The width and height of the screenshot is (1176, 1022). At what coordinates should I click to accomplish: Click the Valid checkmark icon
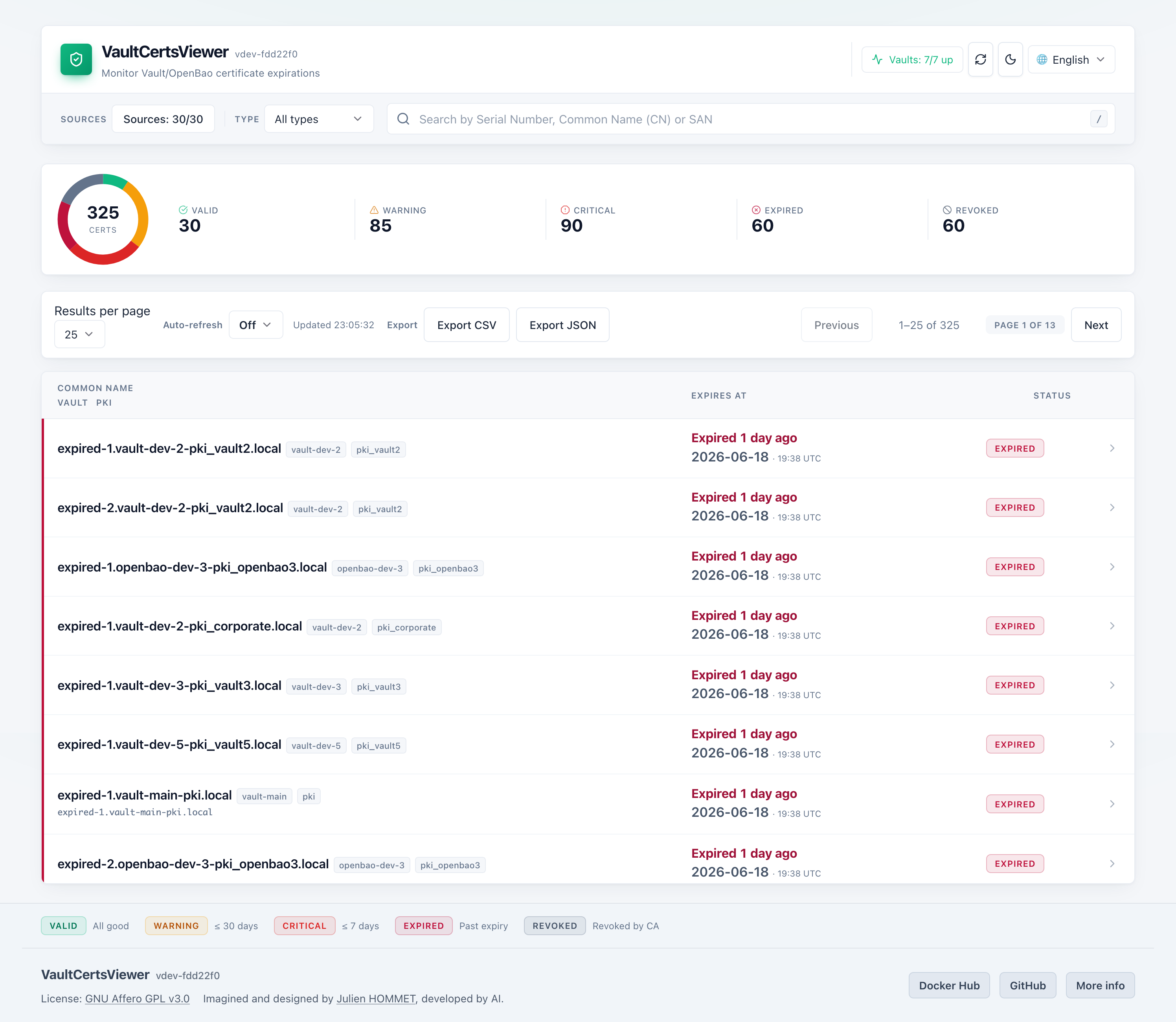183,210
